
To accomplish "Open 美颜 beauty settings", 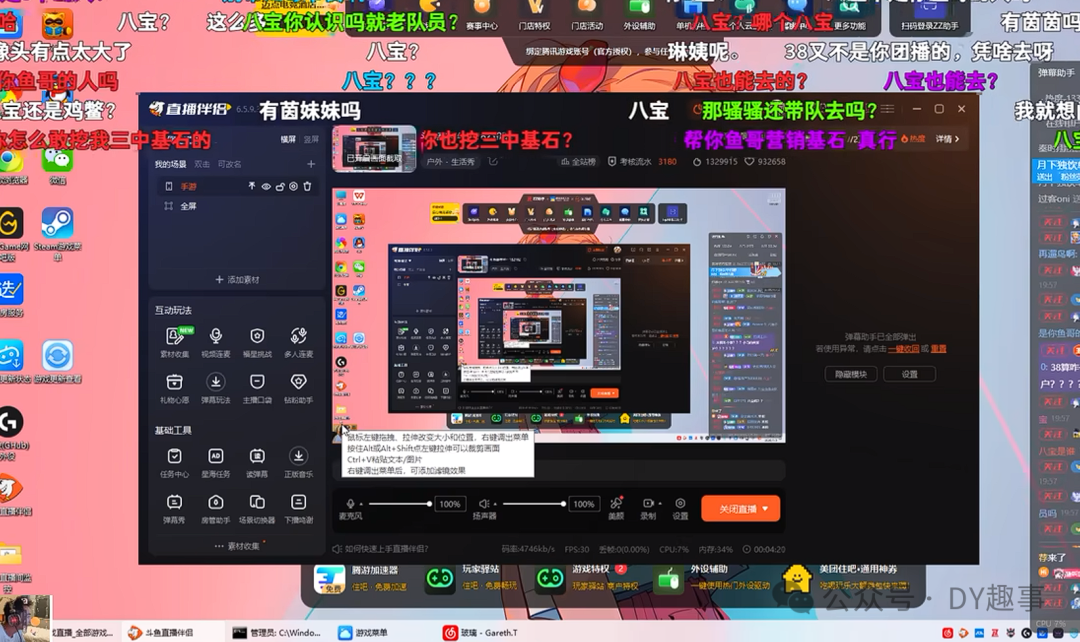I will pos(616,508).
